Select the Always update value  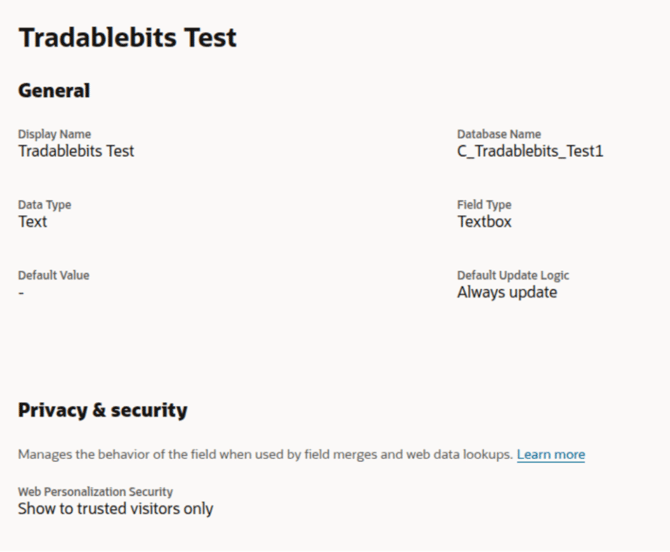pyautogui.click(x=507, y=293)
